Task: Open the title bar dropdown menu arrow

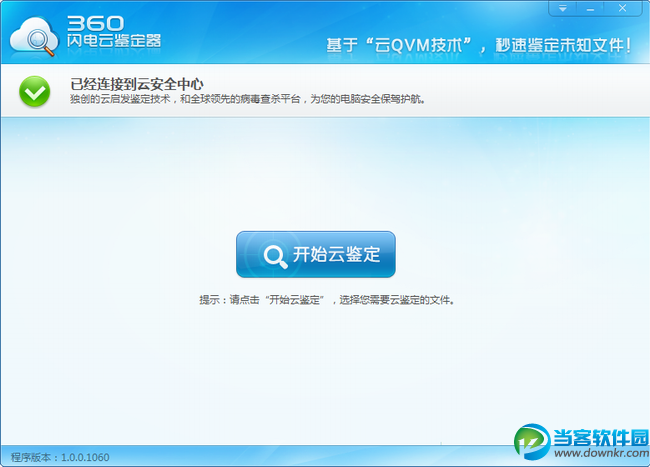Action: point(563,8)
